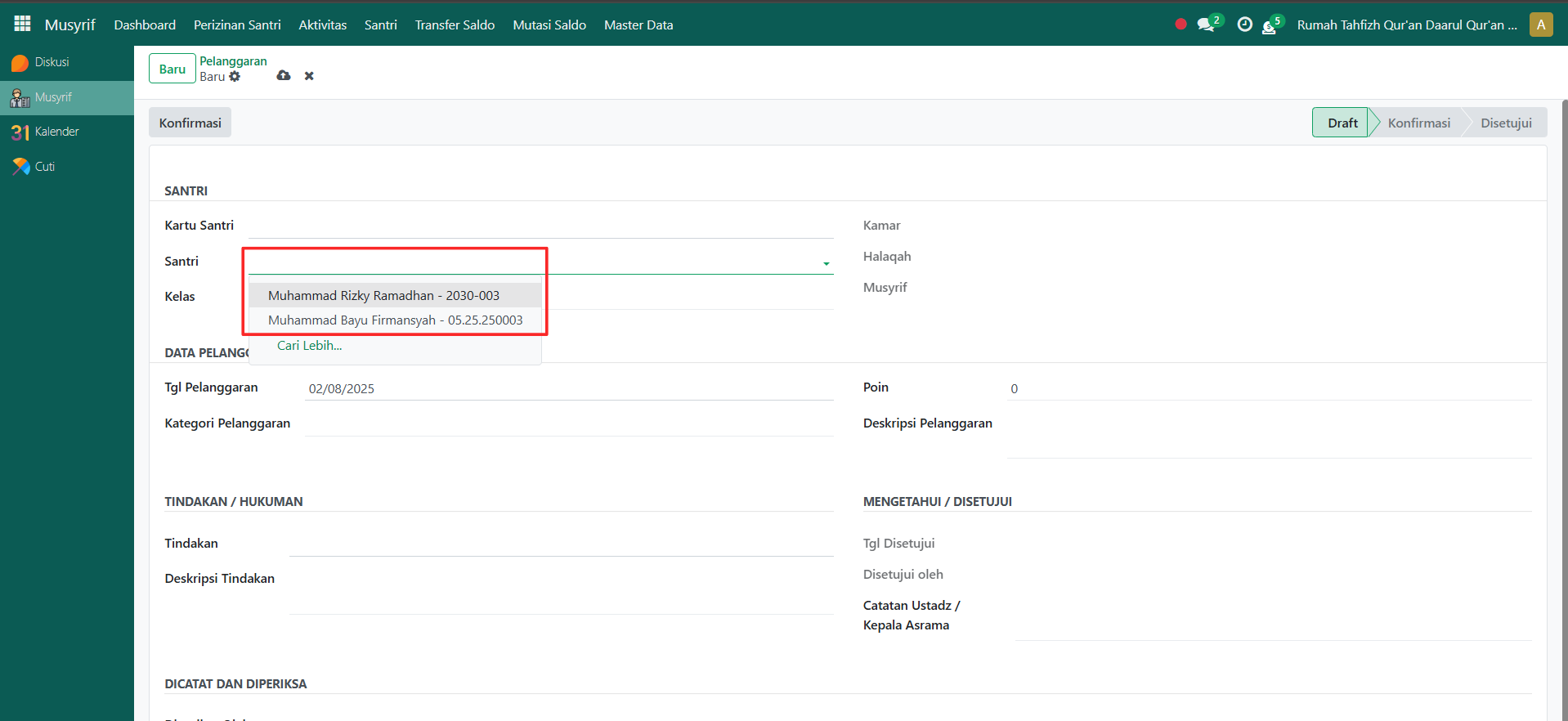Open the apps grid menu icon
The width and height of the screenshot is (1568, 721).
coord(22,24)
